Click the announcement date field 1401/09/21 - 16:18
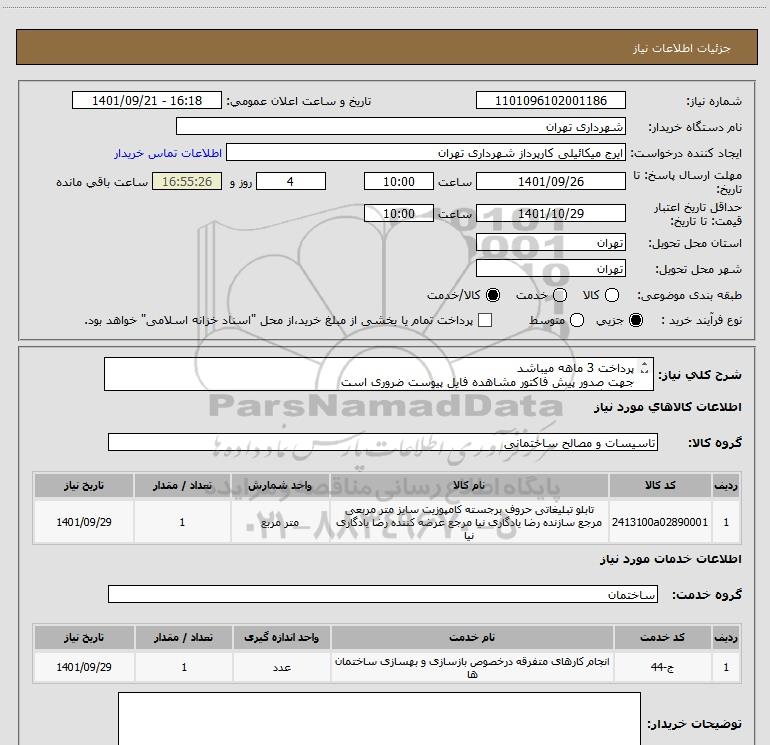The height and width of the screenshot is (745, 770). pyautogui.click(x=147, y=100)
